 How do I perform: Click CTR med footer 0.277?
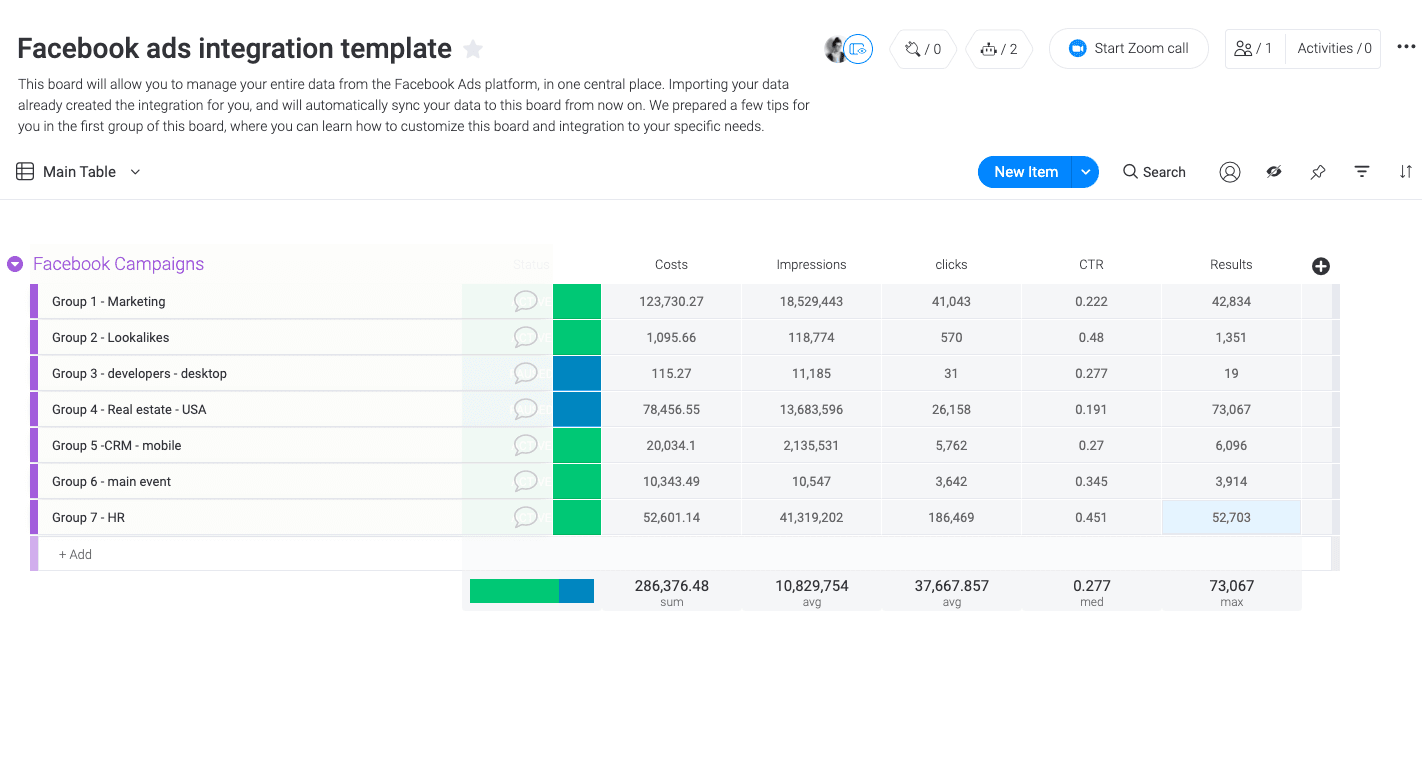point(1091,592)
